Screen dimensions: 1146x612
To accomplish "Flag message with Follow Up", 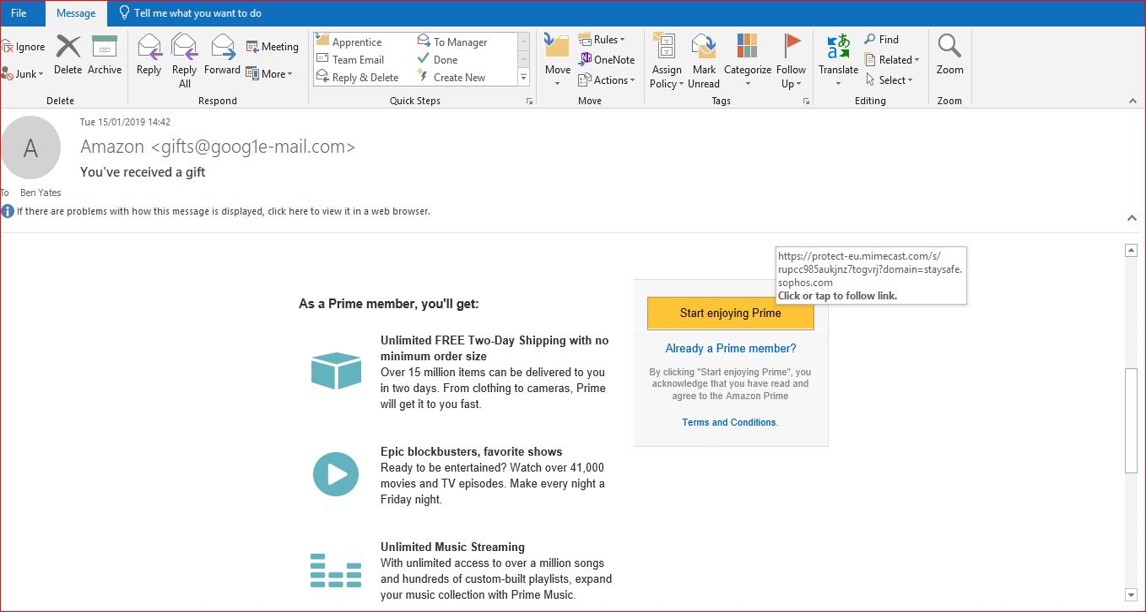I will (x=791, y=61).
